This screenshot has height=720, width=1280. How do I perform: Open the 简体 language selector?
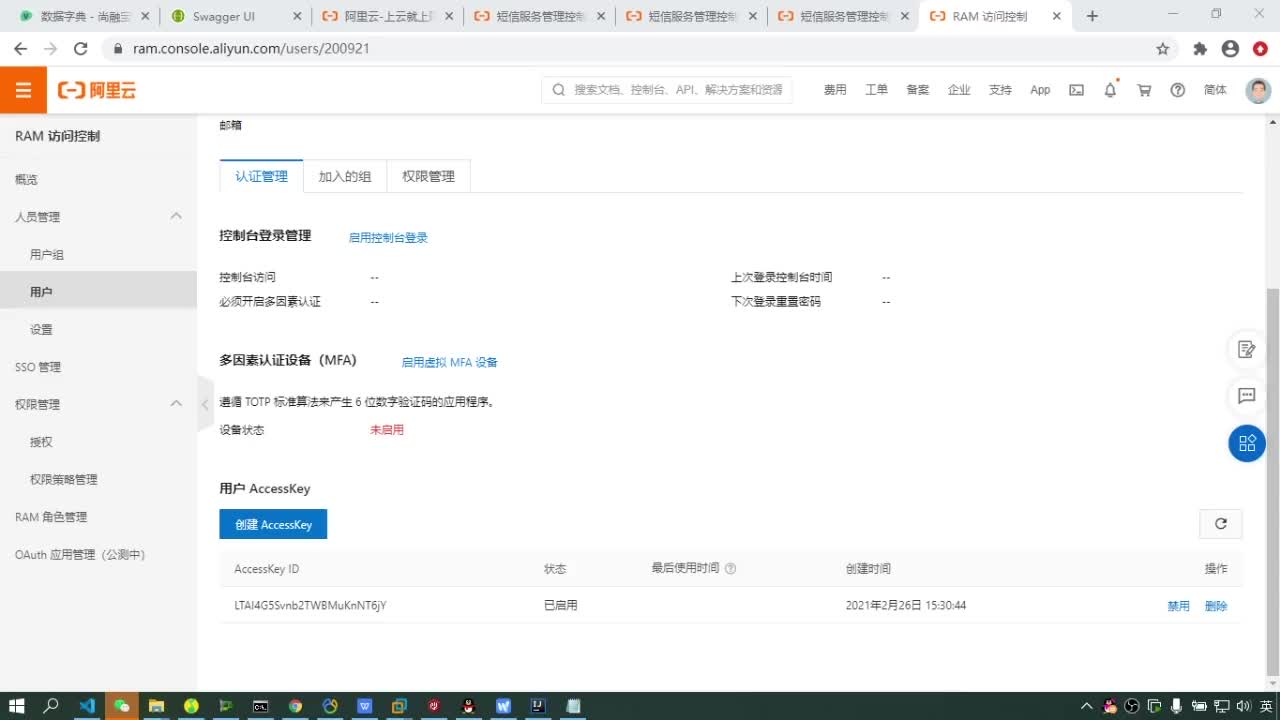[1215, 90]
